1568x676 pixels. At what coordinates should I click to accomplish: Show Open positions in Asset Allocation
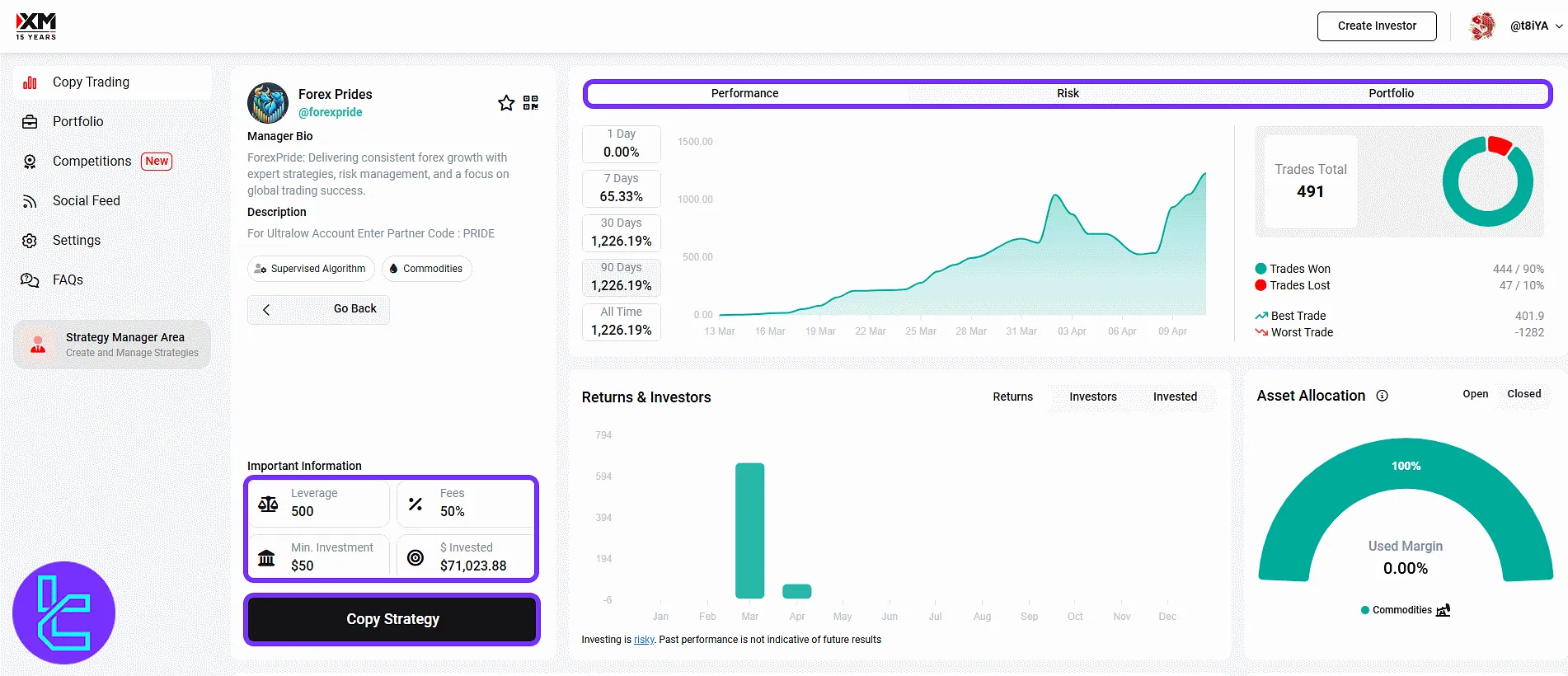(1476, 394)
